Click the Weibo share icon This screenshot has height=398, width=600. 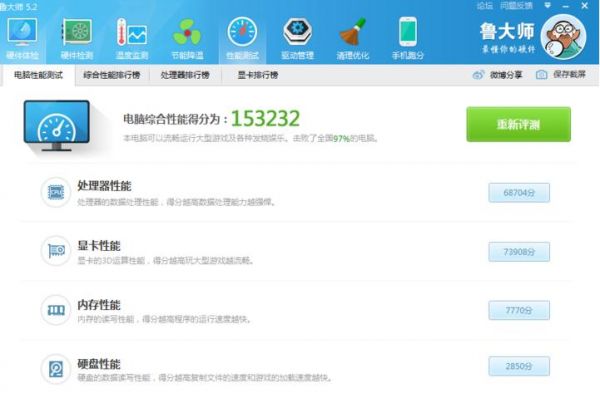click(478, 75)
